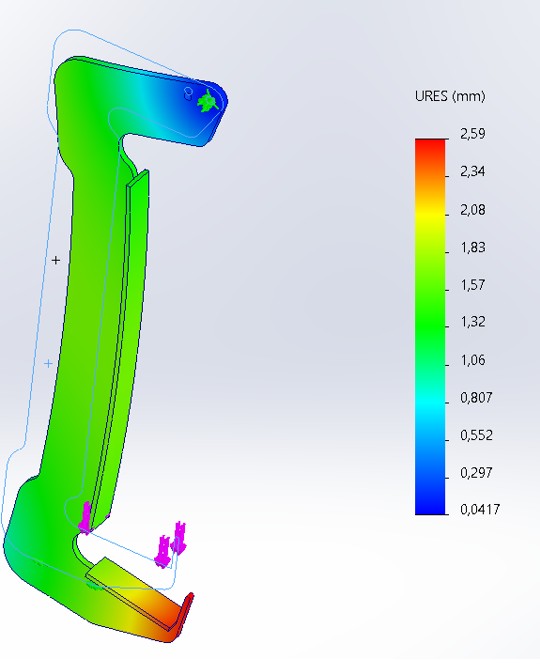Click the blue bottom of color scale
Screen dimensions: 540x671
coord(430,503)
